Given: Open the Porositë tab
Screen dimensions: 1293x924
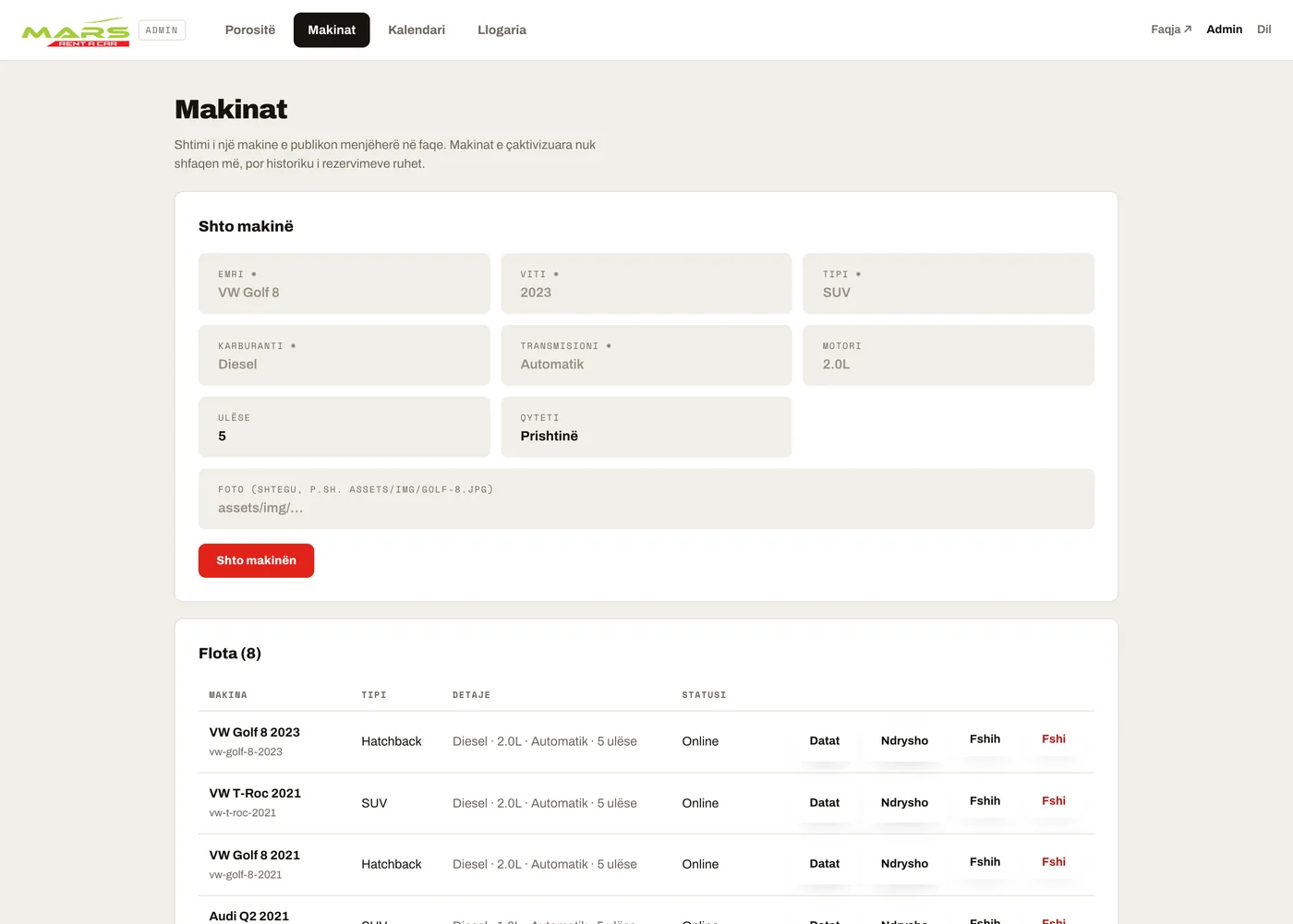Looking at the screenshot, I should pos(250,30).
